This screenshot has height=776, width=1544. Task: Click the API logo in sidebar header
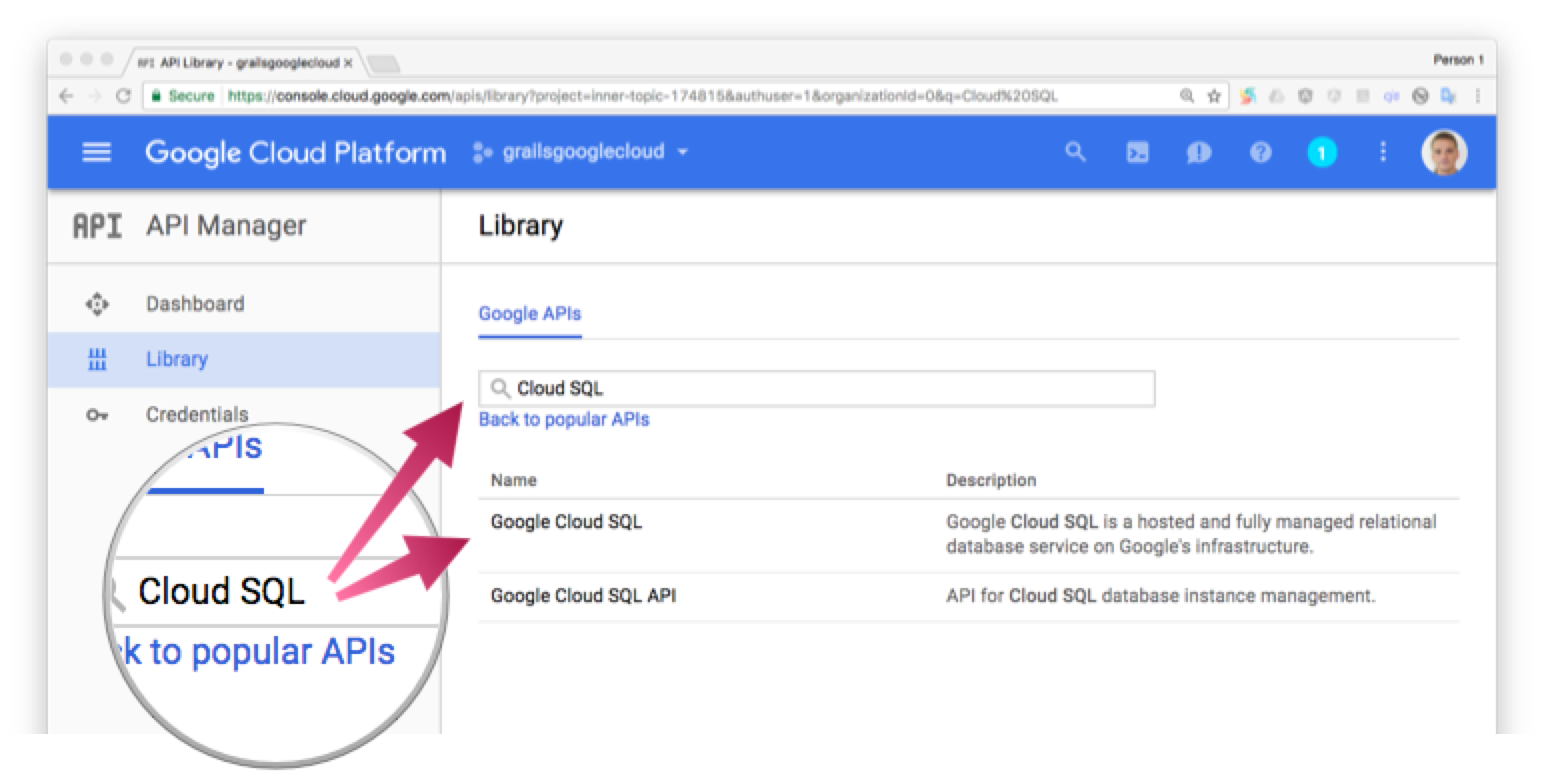98,226
